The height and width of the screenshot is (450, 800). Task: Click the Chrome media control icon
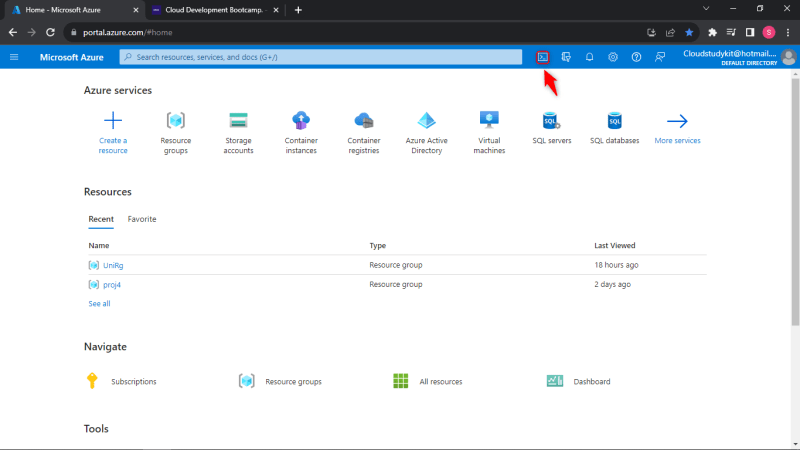tap(731, 32)
